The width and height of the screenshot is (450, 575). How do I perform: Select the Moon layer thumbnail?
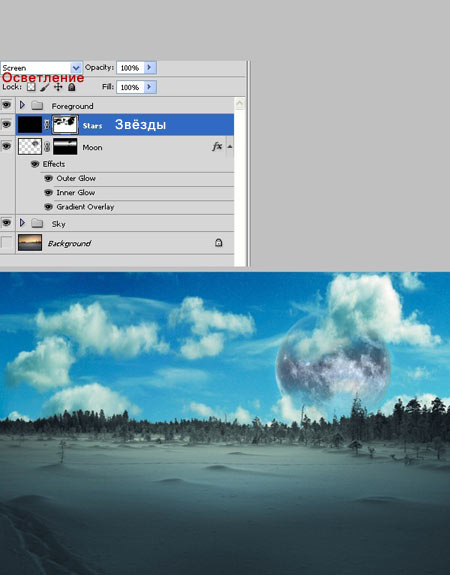tap(30, 146)
